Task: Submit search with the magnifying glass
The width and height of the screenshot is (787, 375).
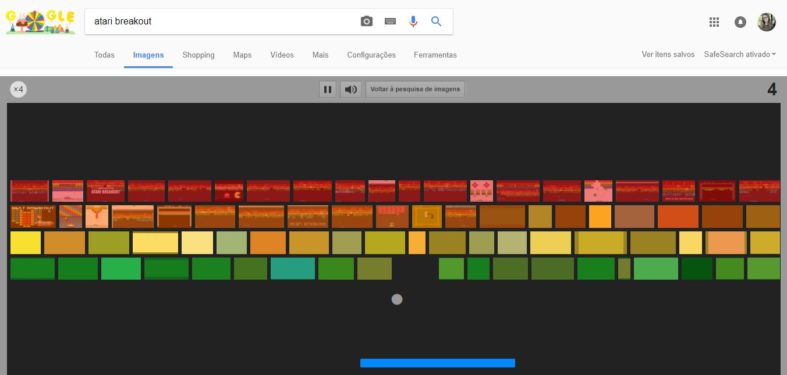Action: 436,21
